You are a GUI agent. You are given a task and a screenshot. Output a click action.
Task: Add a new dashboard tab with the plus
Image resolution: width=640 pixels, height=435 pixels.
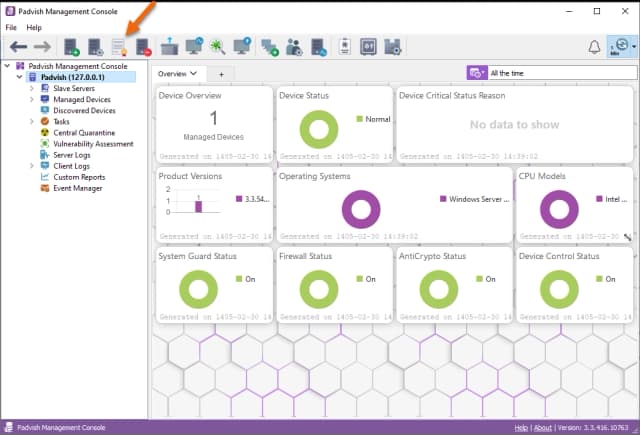(x=221, y=74)
